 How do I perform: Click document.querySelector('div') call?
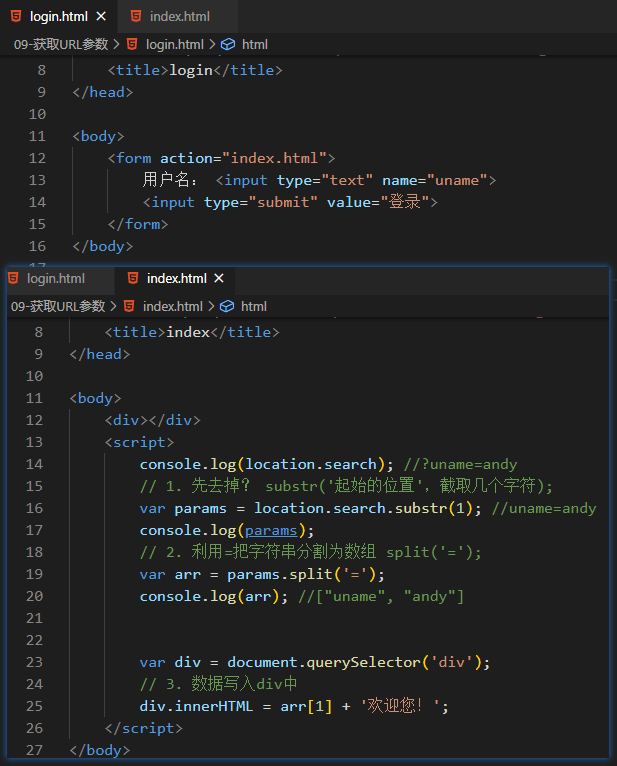(x=355, y=662)
